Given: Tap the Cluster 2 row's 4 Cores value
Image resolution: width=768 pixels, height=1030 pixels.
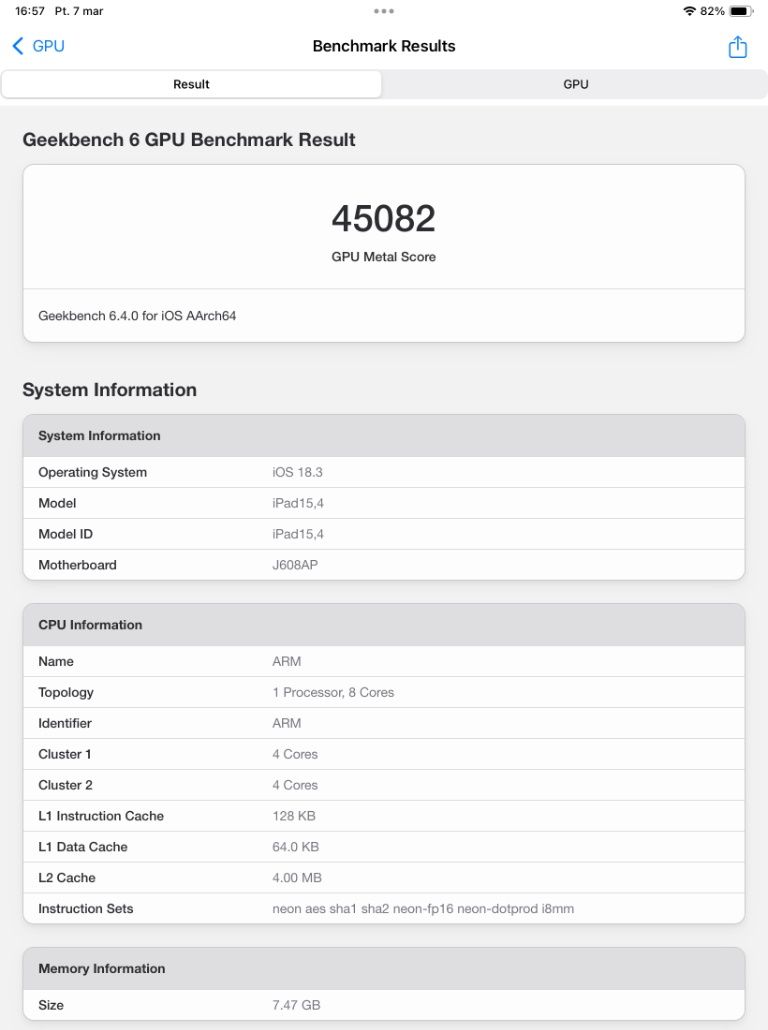Looking at the screenshot, I should (295, 785).
